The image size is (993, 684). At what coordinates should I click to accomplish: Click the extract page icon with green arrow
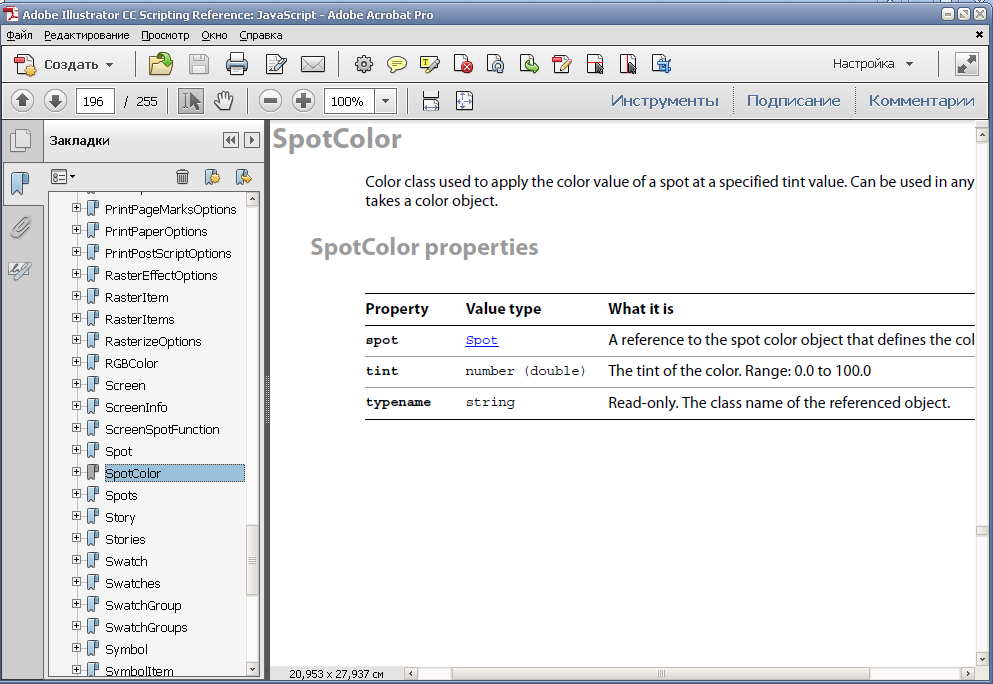(x=529, y=64)
